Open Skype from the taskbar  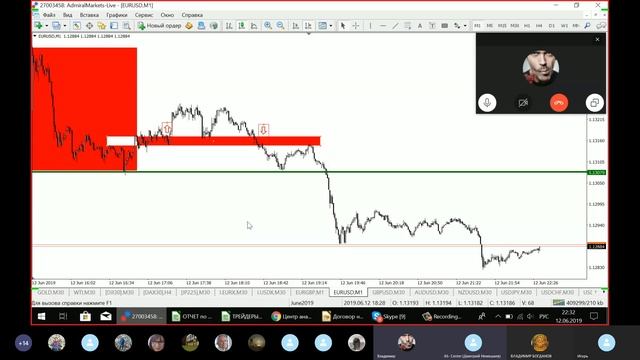coord(389,316)
